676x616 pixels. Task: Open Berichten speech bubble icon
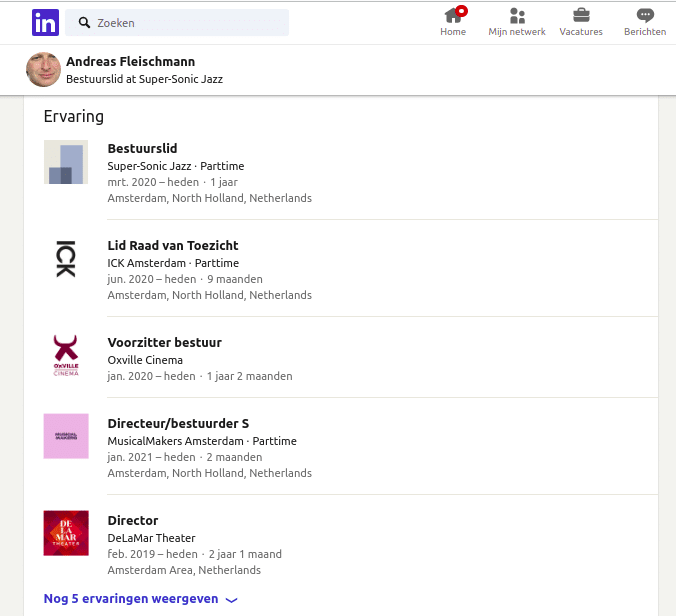645,16
